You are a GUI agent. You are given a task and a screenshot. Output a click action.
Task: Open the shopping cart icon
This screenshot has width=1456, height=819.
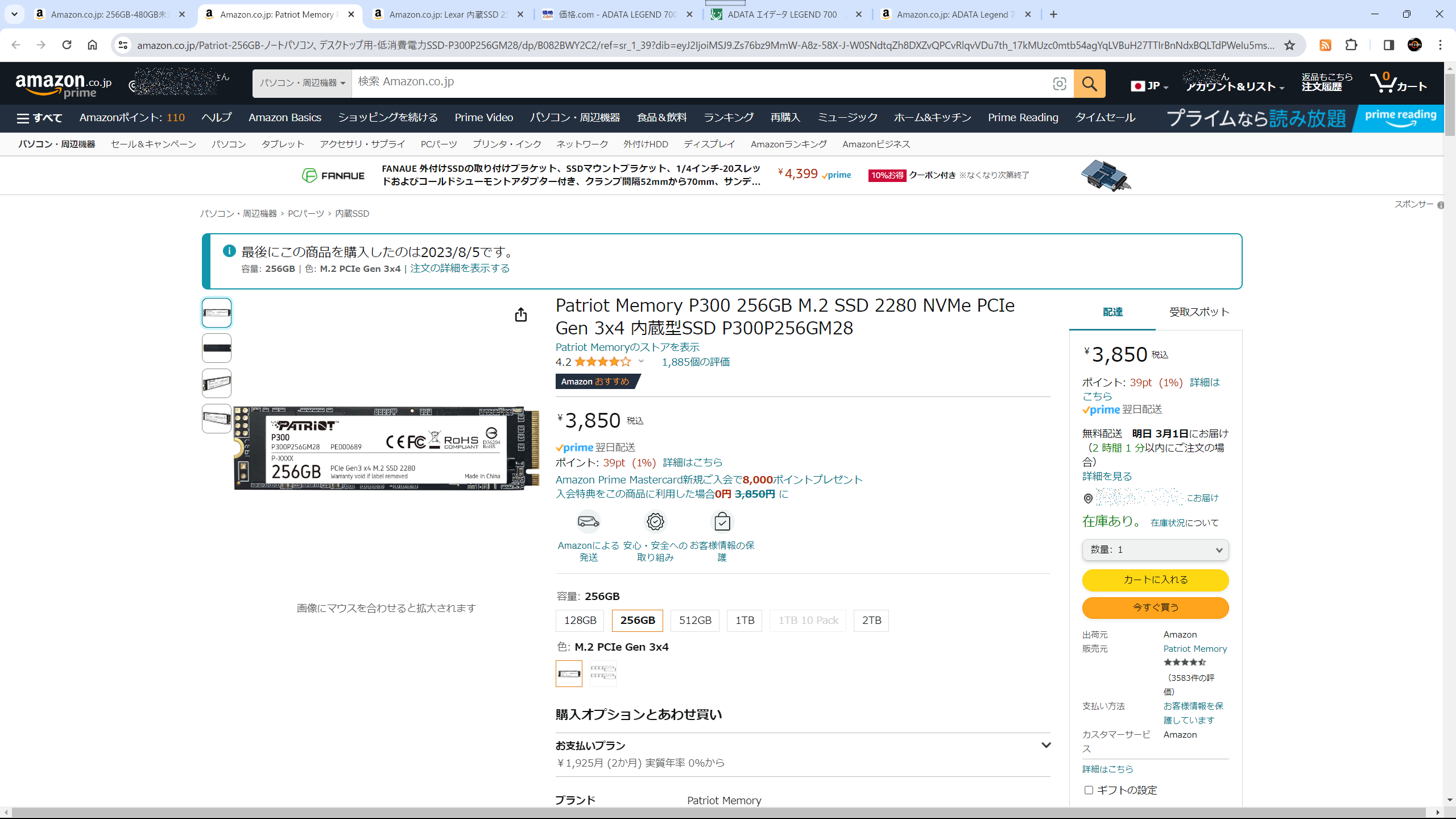point(1398,84)
